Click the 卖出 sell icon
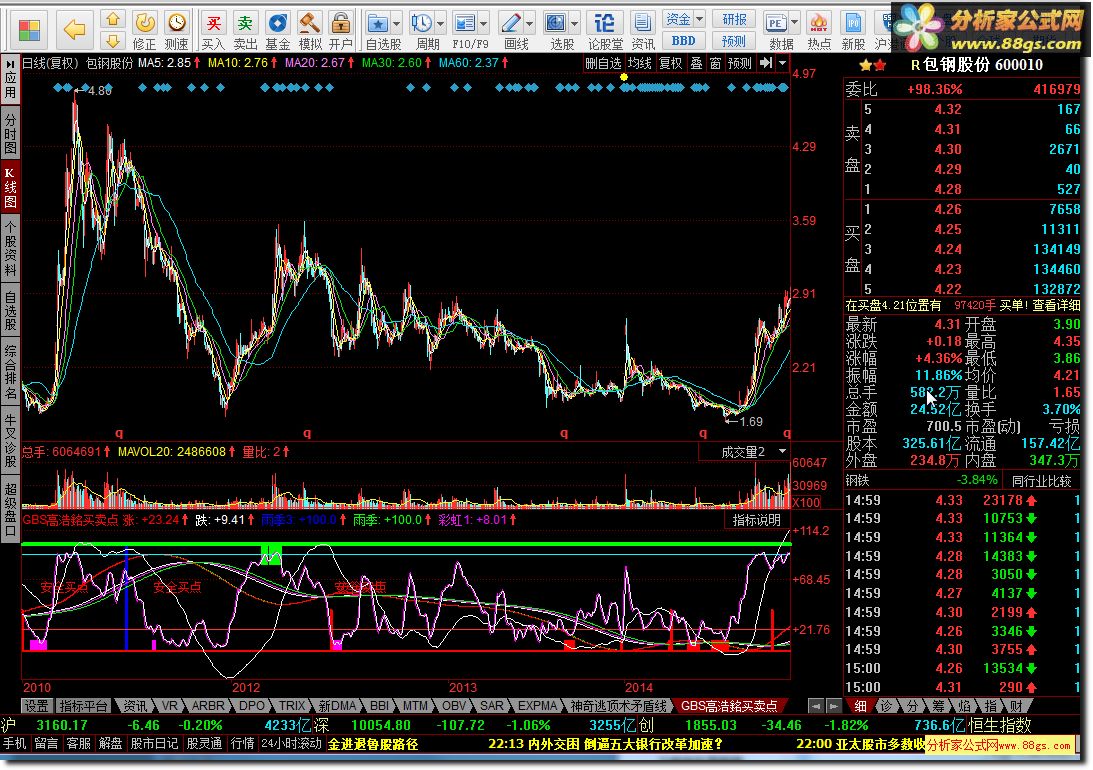The width and height of the screenshot is (1093, 770). (245, 23)
